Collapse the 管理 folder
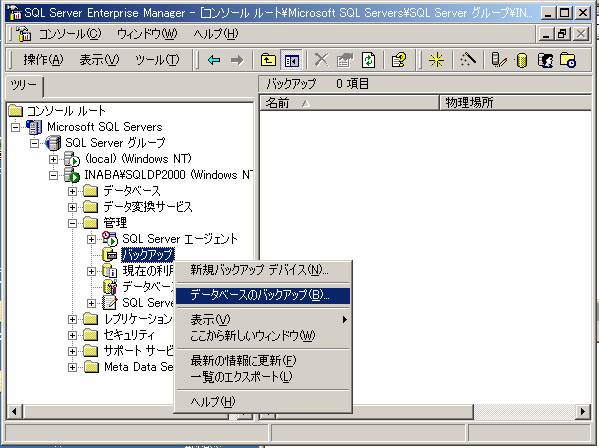Screen dimensions: 599x448 tap(72, 223)
